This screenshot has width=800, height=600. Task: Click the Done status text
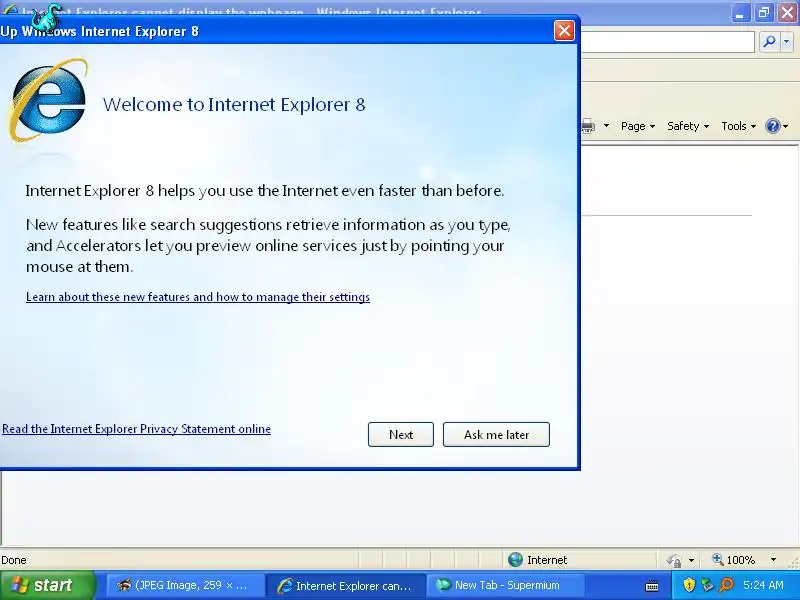[x=14, y=560]
